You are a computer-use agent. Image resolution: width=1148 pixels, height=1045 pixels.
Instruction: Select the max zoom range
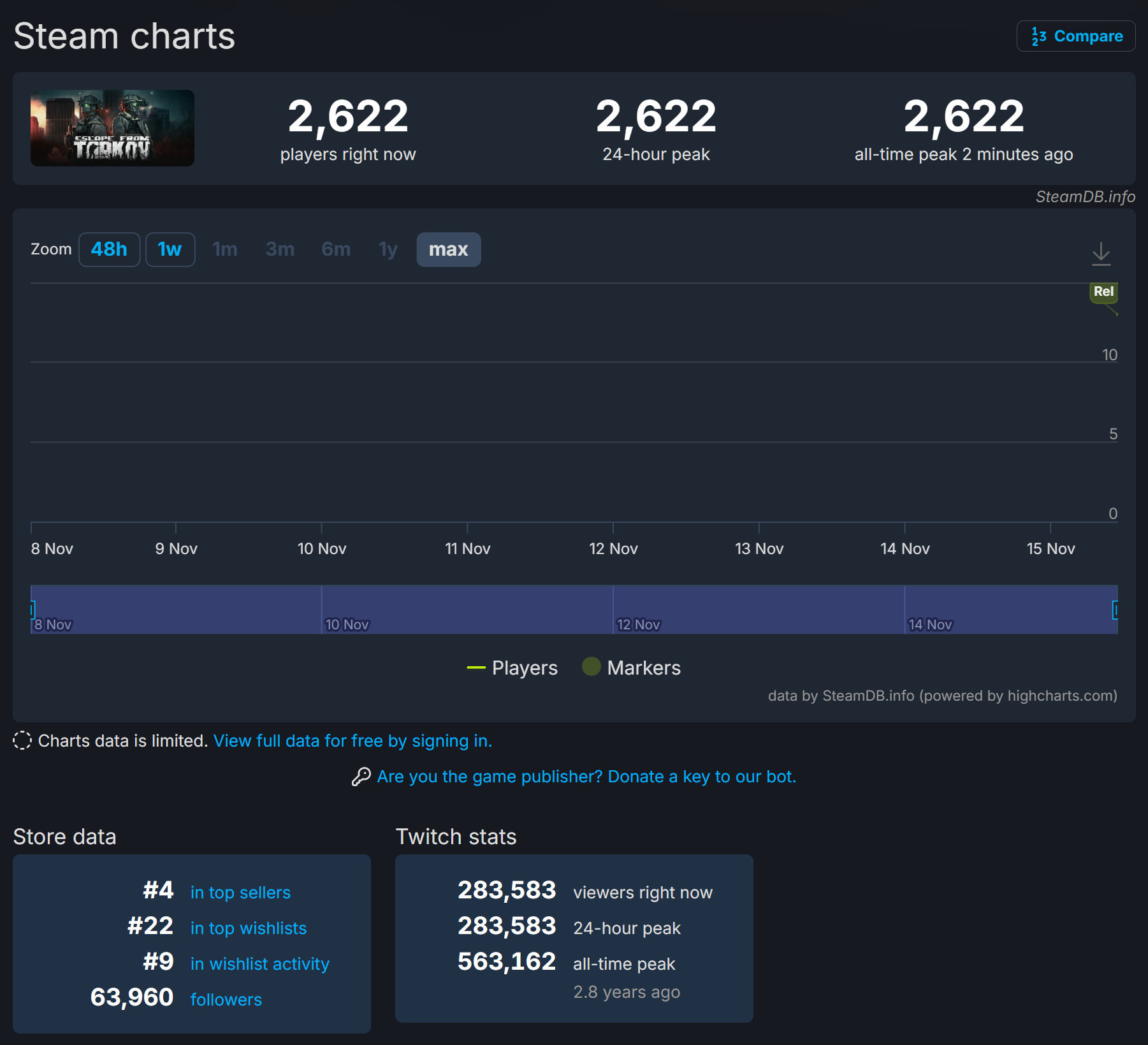449,249
